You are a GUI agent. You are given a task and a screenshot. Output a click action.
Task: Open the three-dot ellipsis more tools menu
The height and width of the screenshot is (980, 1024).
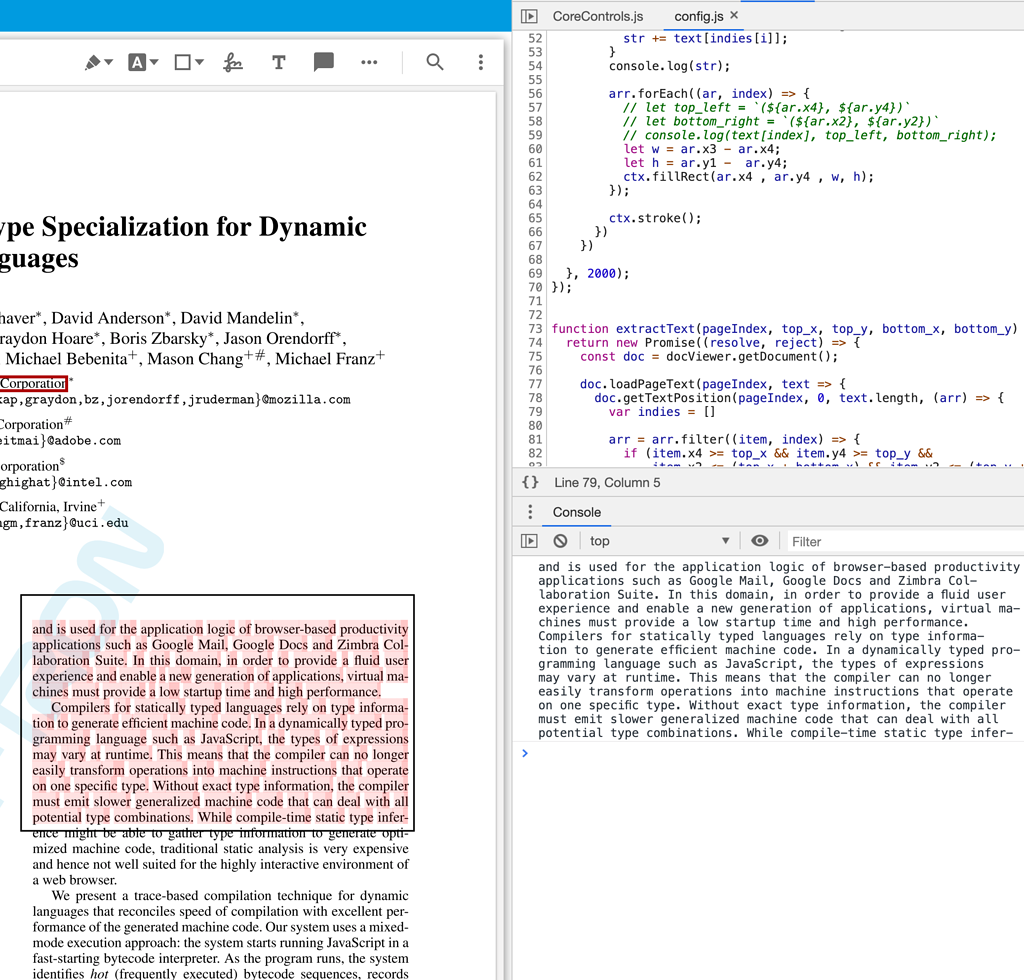click(x=369, y=62)
